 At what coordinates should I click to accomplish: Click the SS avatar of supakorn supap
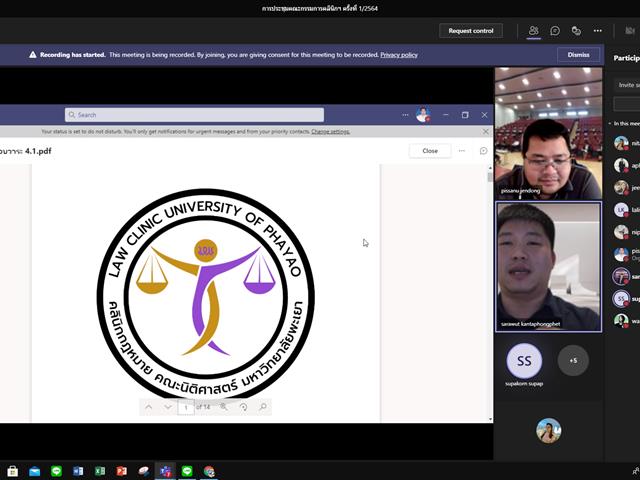(x=524, y=361)
